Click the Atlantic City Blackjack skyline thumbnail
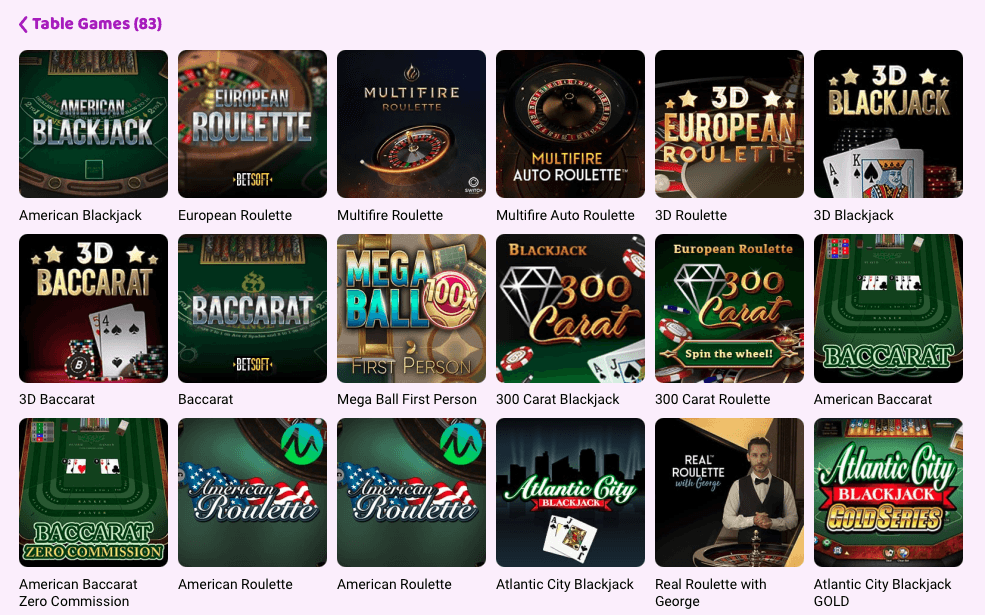 [570, 493]
